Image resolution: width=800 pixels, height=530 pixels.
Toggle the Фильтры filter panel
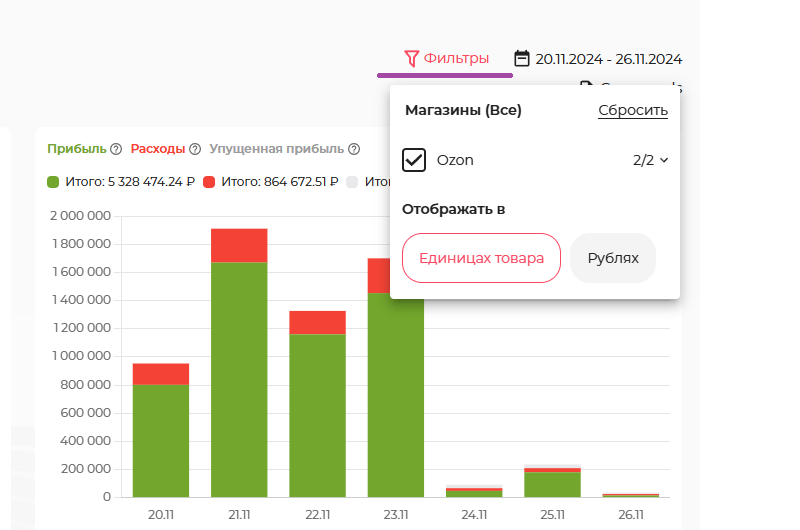(456, 58)
